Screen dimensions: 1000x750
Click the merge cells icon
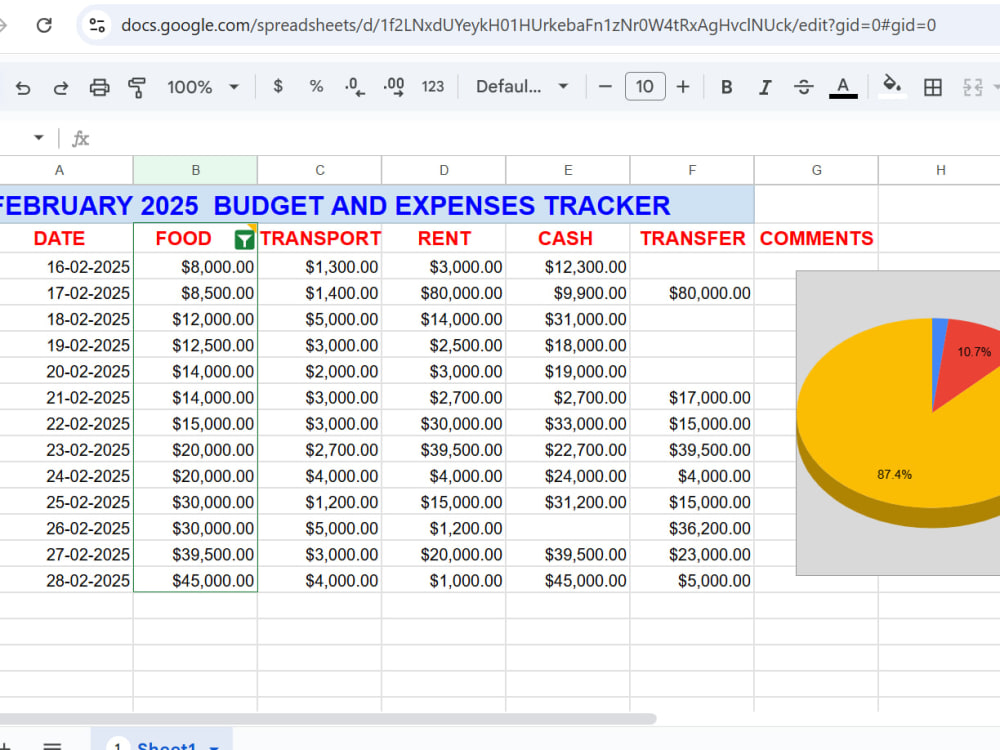pyautogui.click(x=972, y=87)
